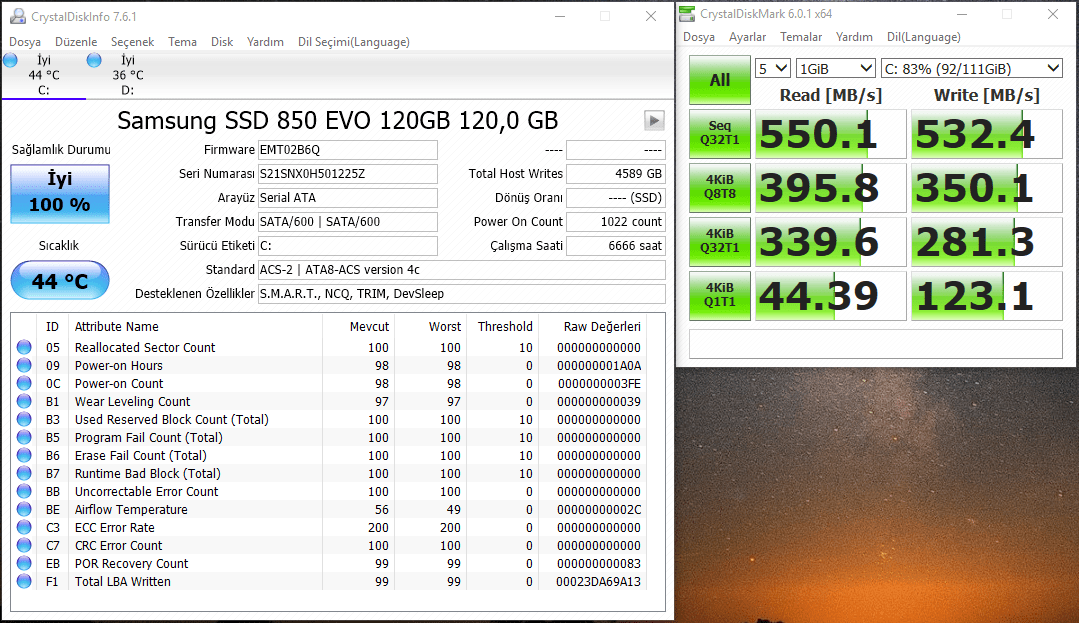The image size is (1079, 623).
Task: Click the Power On Count value 1022 count
Action: tap(615, 222)
